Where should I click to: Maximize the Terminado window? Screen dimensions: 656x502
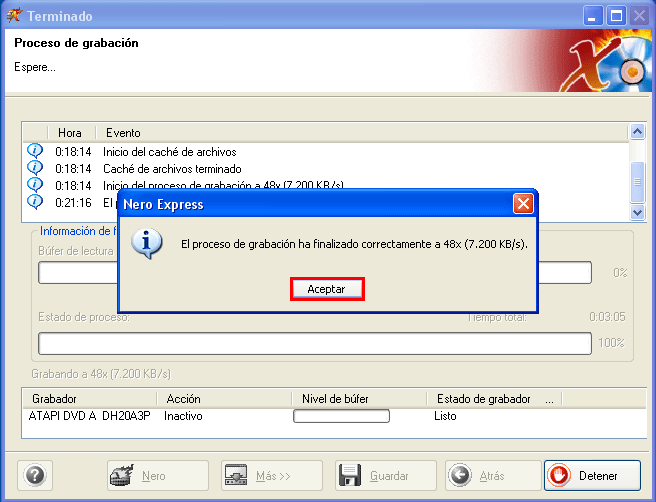tap(616, 16)
